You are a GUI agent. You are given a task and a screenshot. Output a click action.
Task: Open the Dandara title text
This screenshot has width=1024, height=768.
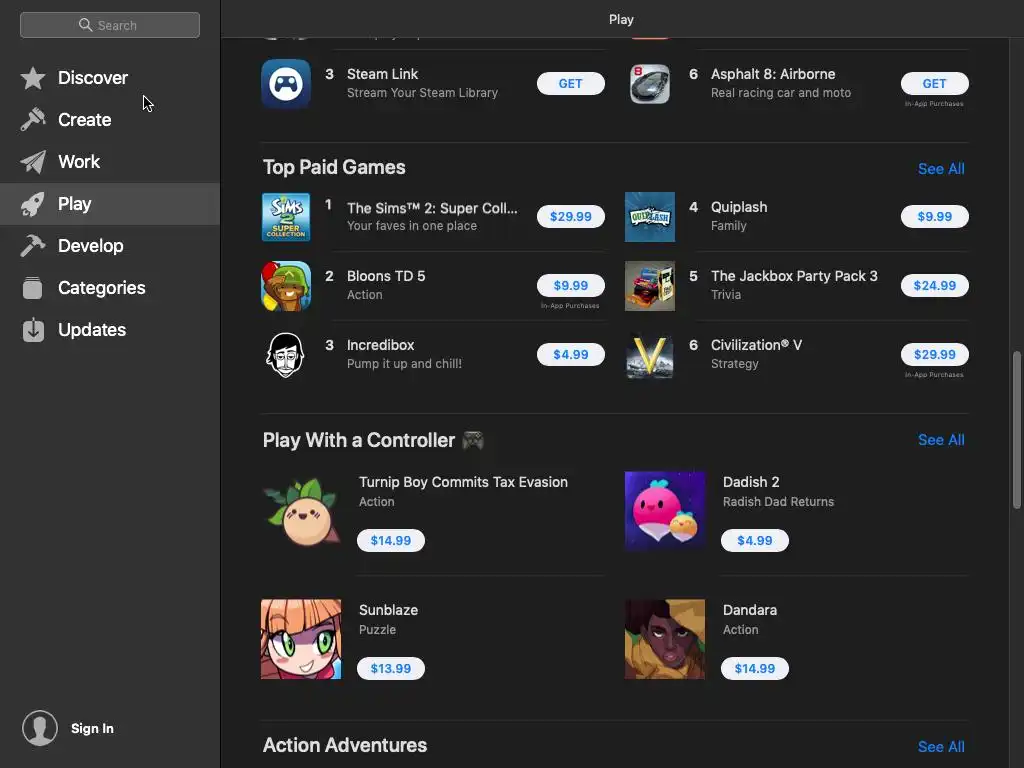(750, 611)
